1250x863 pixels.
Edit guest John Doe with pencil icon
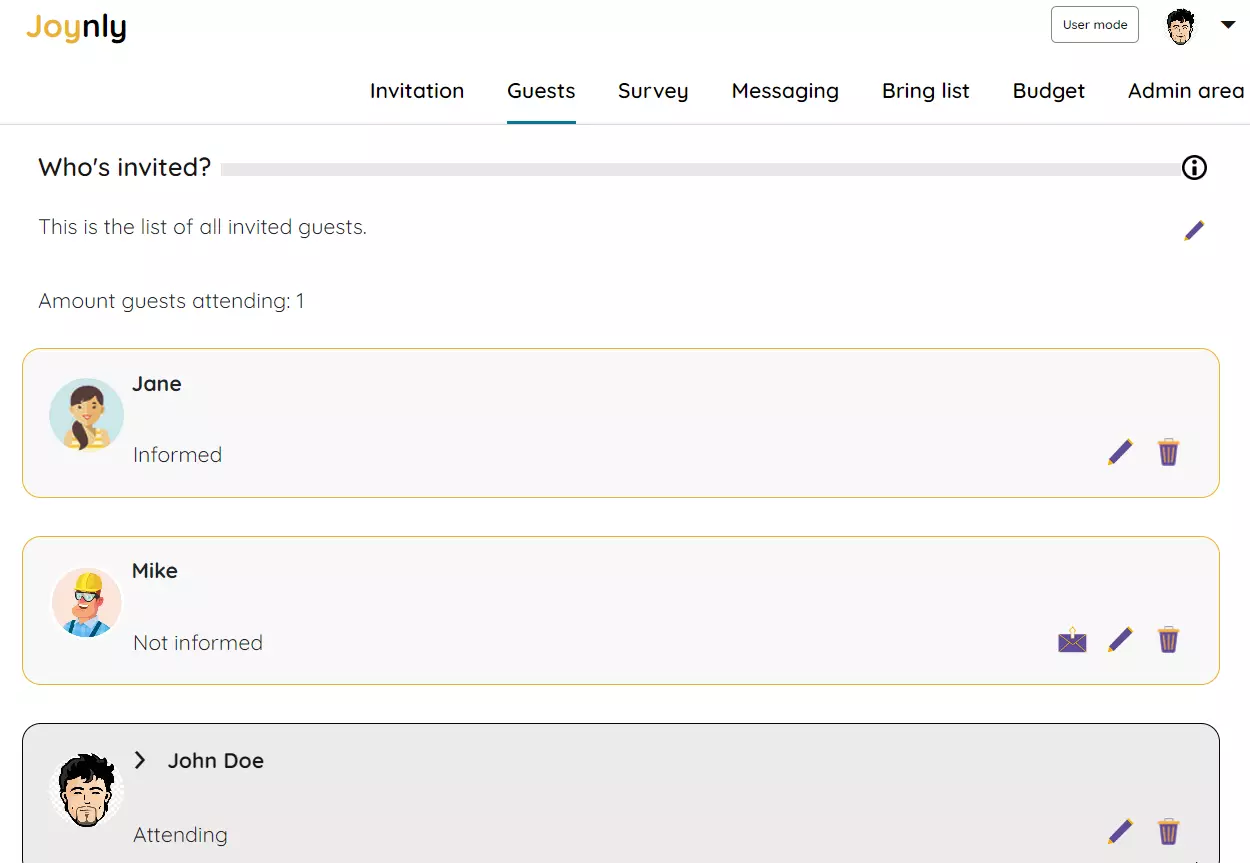[1120, 831]
